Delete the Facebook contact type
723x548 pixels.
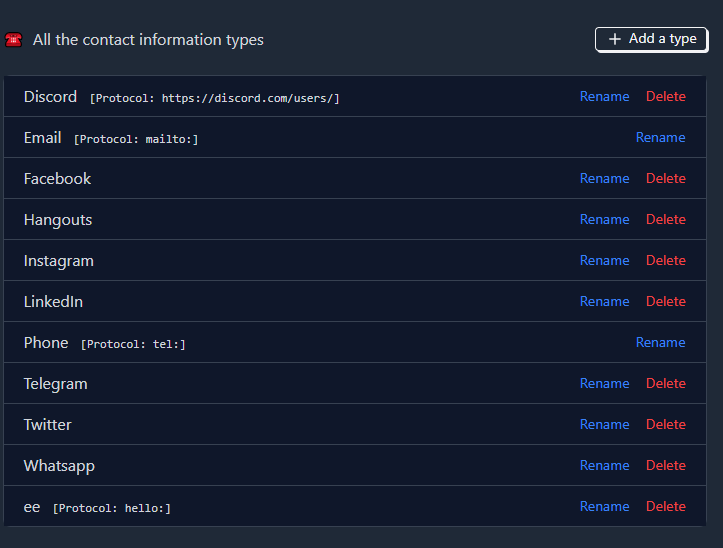[x=666, y=179]
